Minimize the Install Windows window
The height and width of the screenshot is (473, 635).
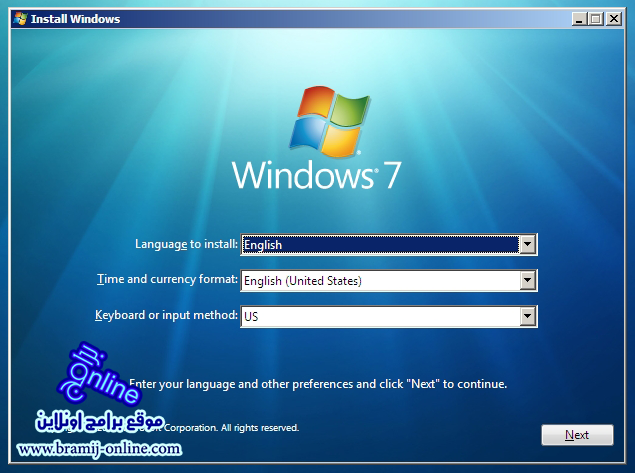pos(580,19)
